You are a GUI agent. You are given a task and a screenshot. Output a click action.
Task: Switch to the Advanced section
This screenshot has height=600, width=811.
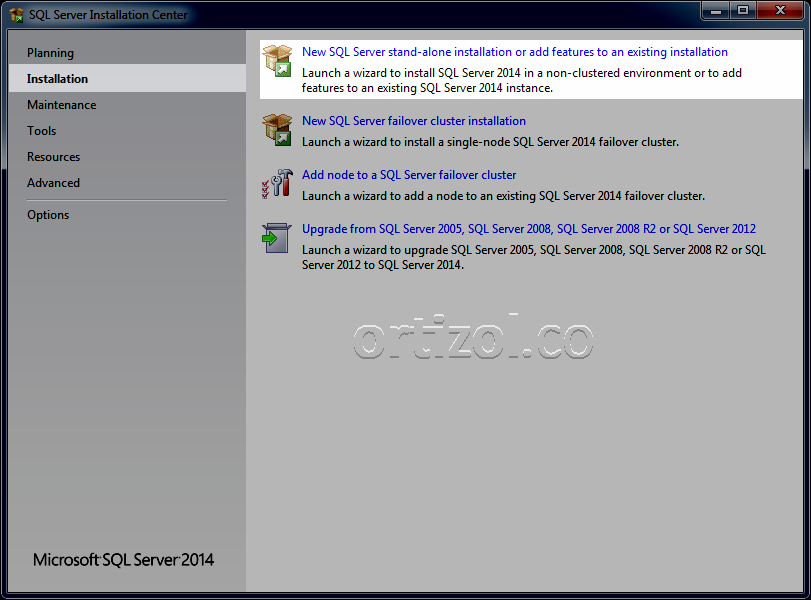tap(53, 183)
